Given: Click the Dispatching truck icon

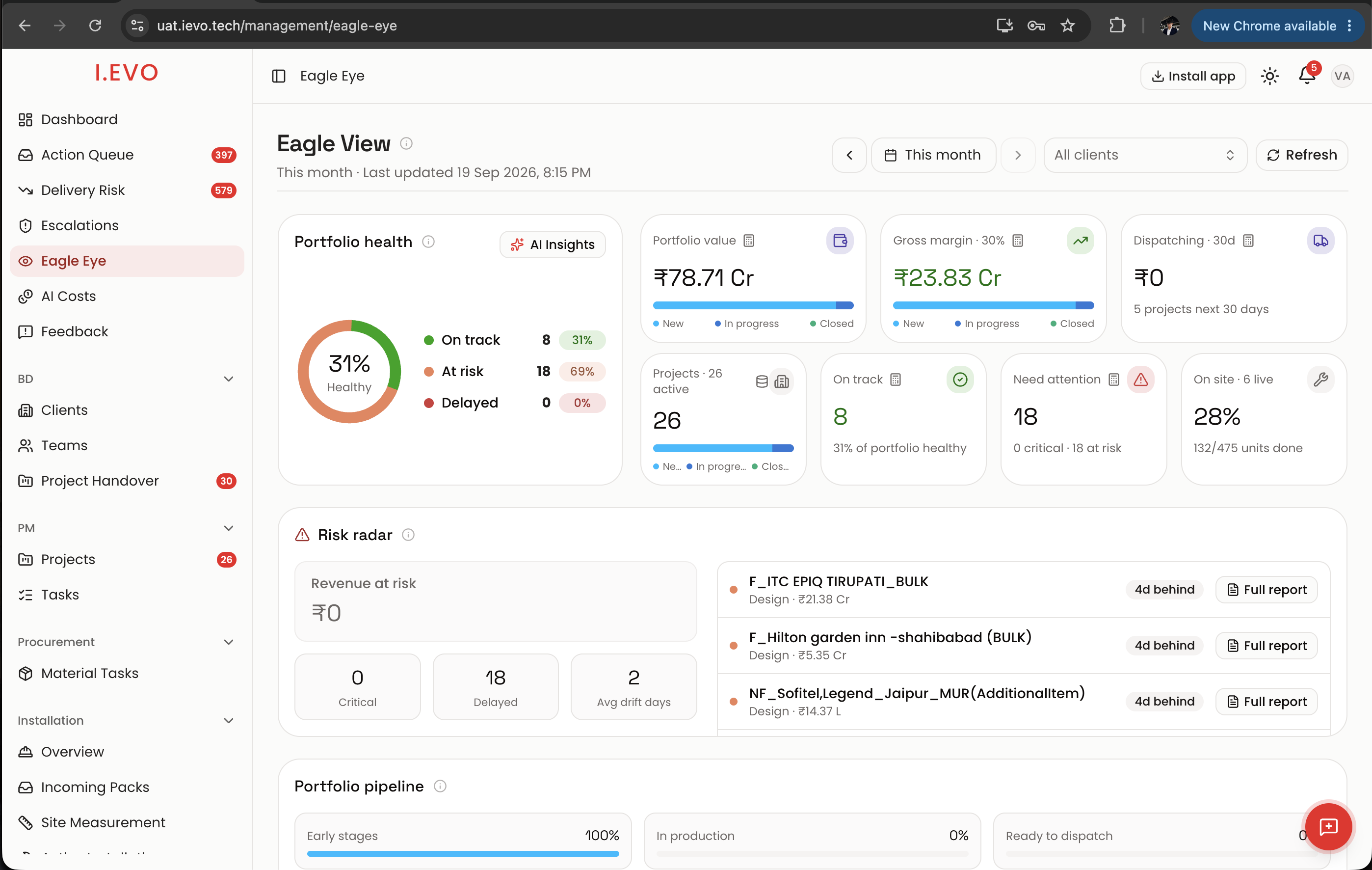Looking at the screenshot, I should pyautogui.click(x=1320, y=241).
